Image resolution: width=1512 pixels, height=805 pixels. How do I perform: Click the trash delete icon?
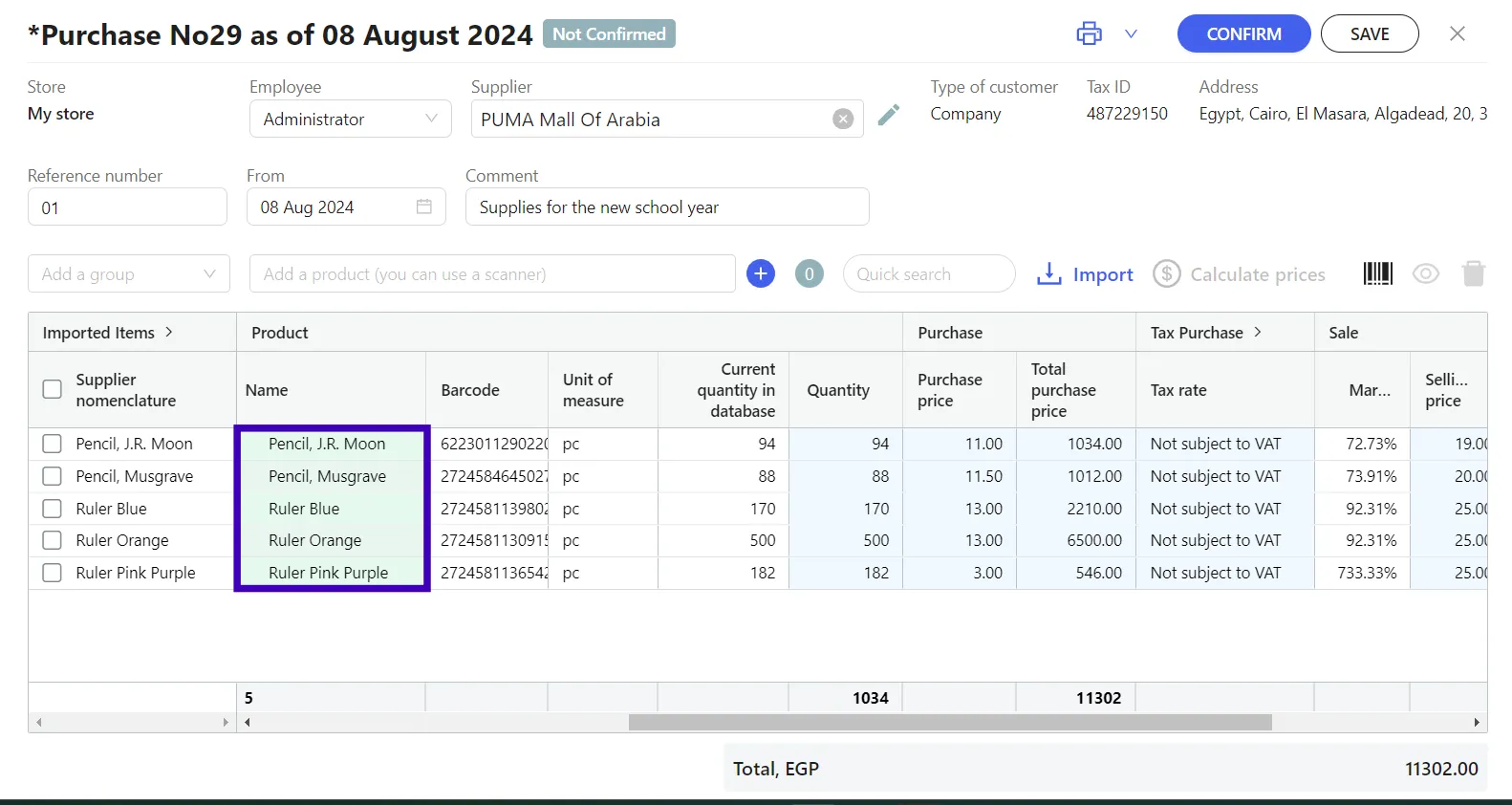pyautogui.click(x=1473, y=273)
